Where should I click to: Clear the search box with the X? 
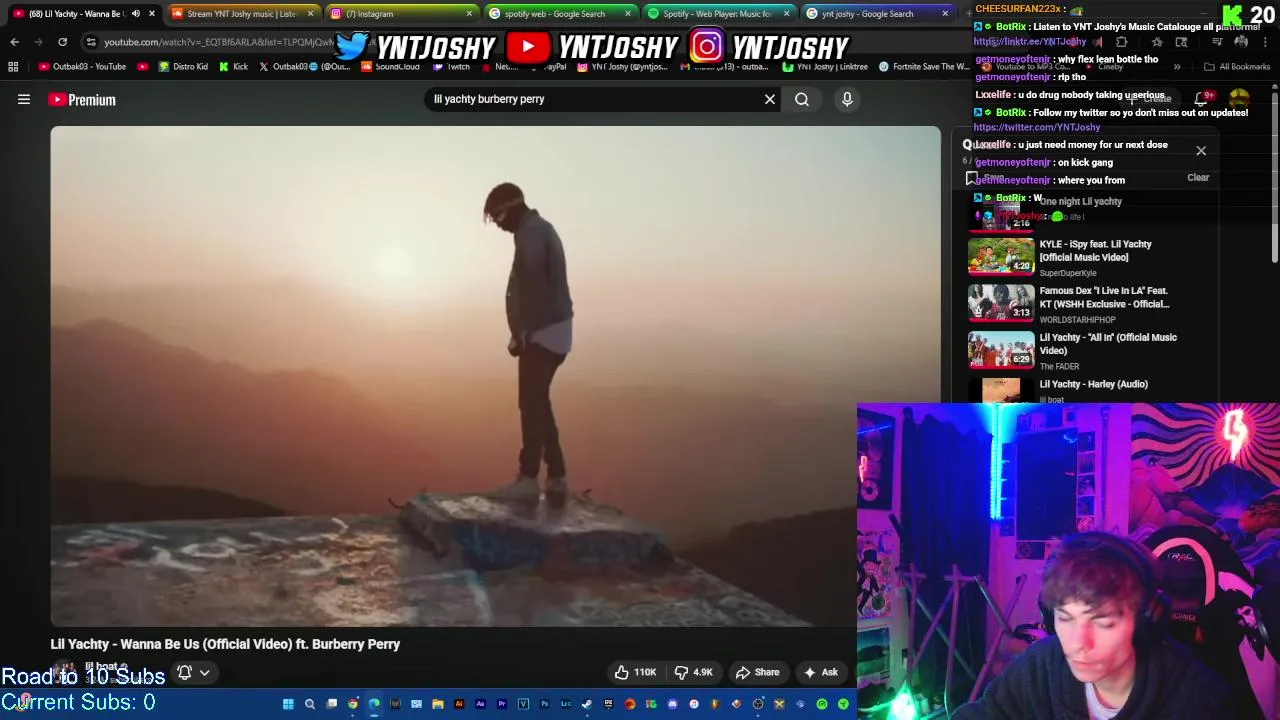(770, 99)
